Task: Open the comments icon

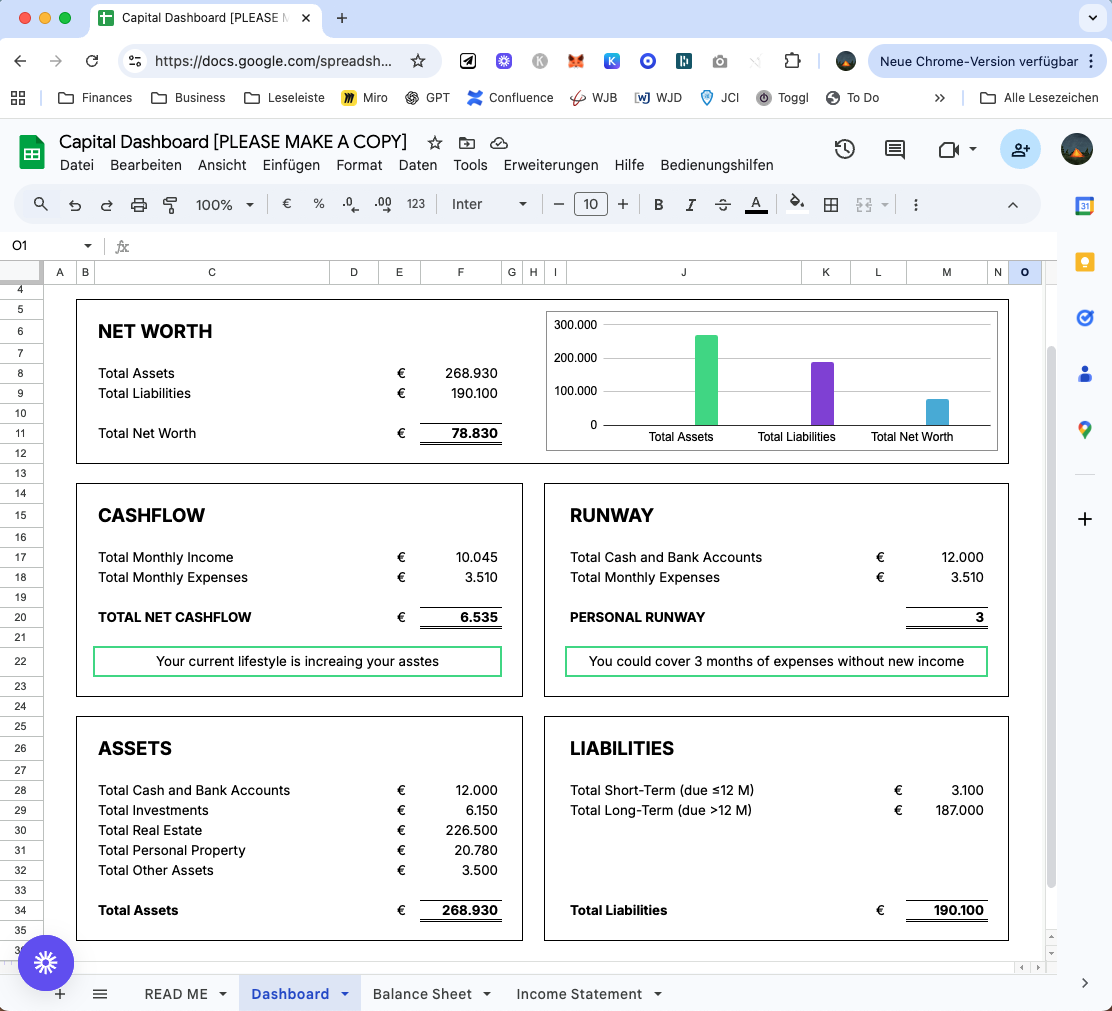Action: click(x=895, y=149)
